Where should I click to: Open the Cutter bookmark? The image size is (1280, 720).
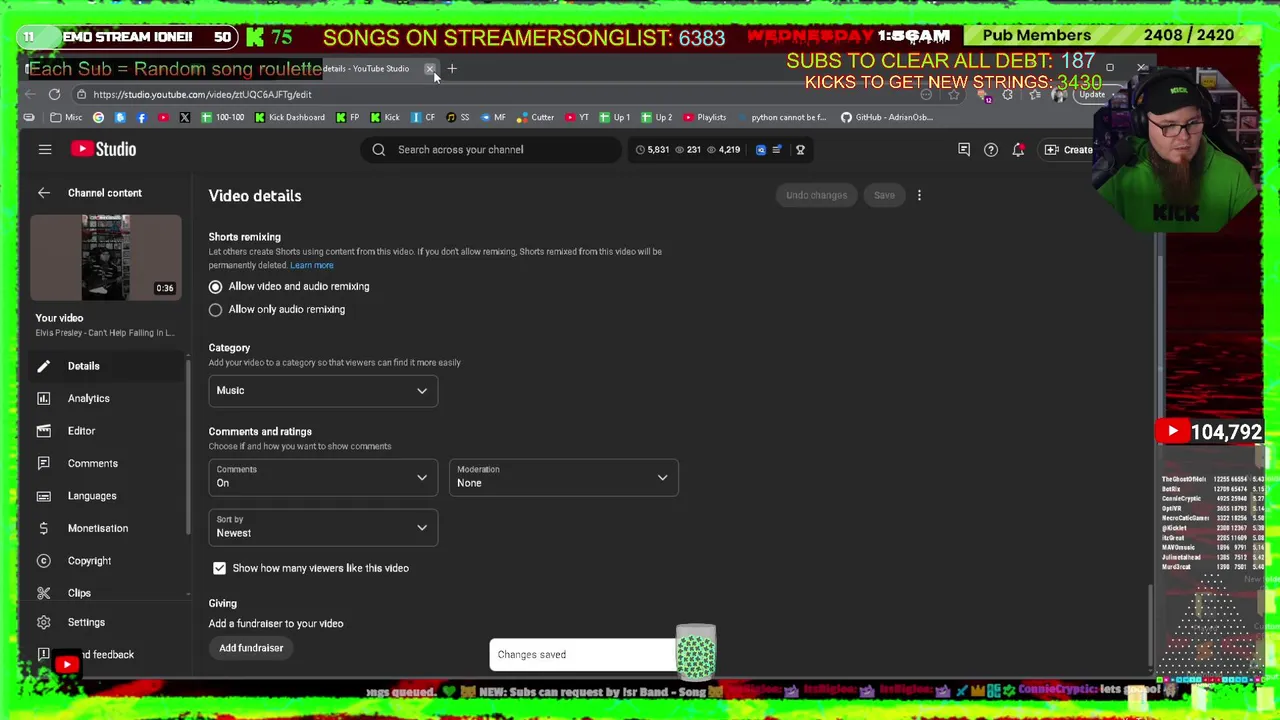pyautogui.click(x=536, y=117)
